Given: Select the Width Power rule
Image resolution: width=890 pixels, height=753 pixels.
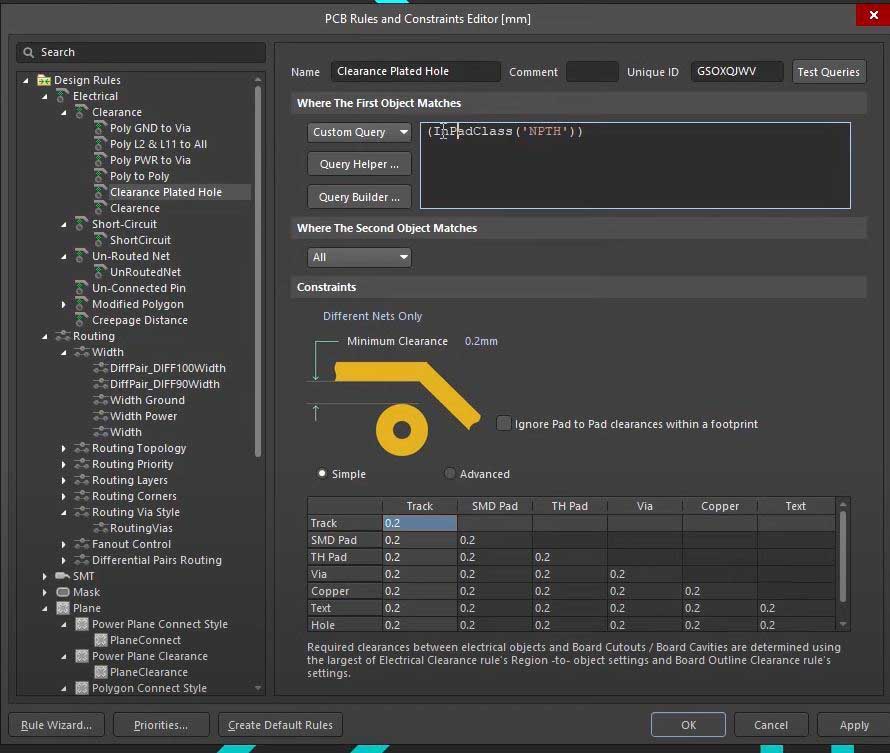Looking at the screenshot, I should coord(143,416).
